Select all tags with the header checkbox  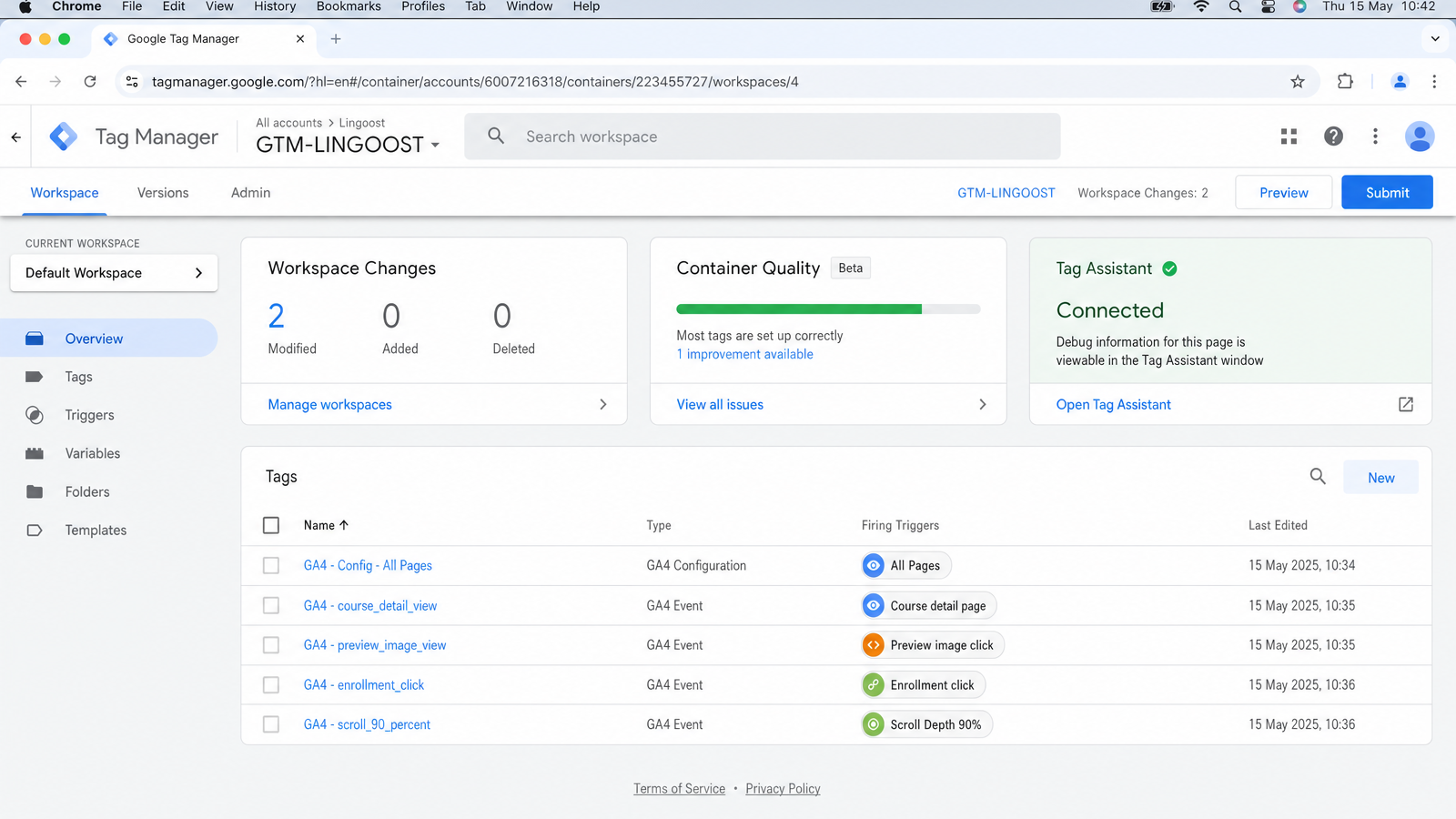(271, 525)
